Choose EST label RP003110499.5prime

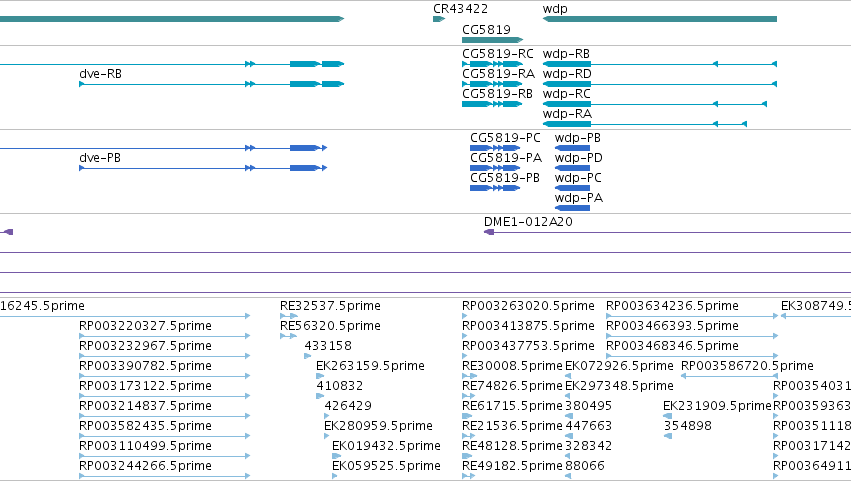[x=145, y=446]
